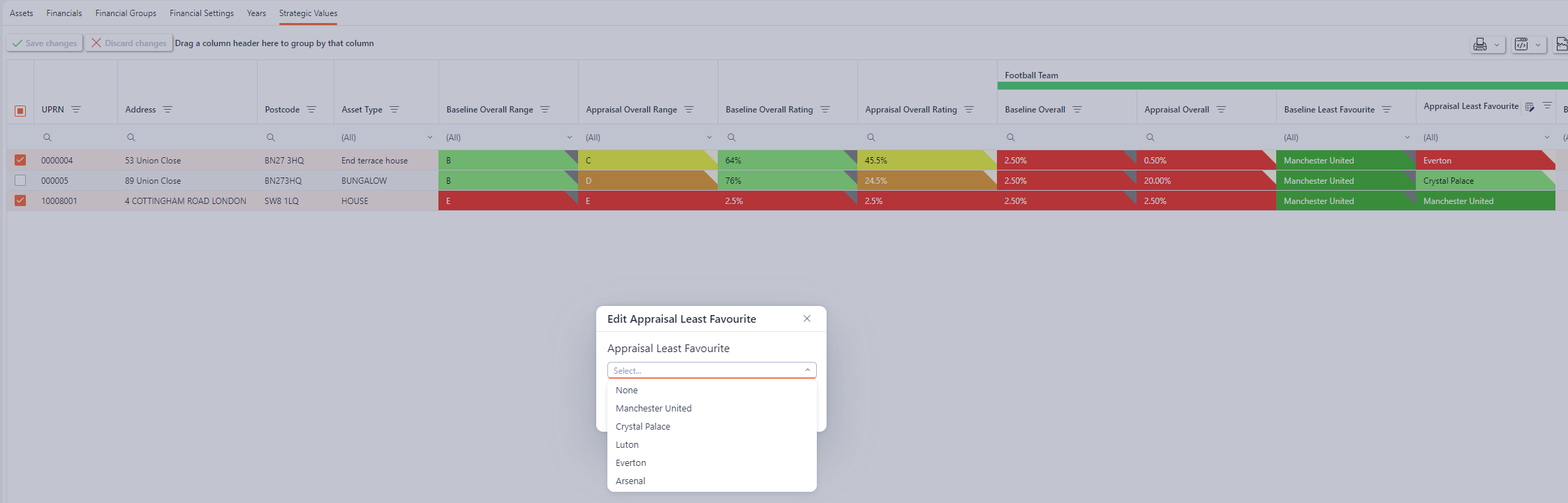Click the search icon under Postcode column

click(x=270, y=138)
